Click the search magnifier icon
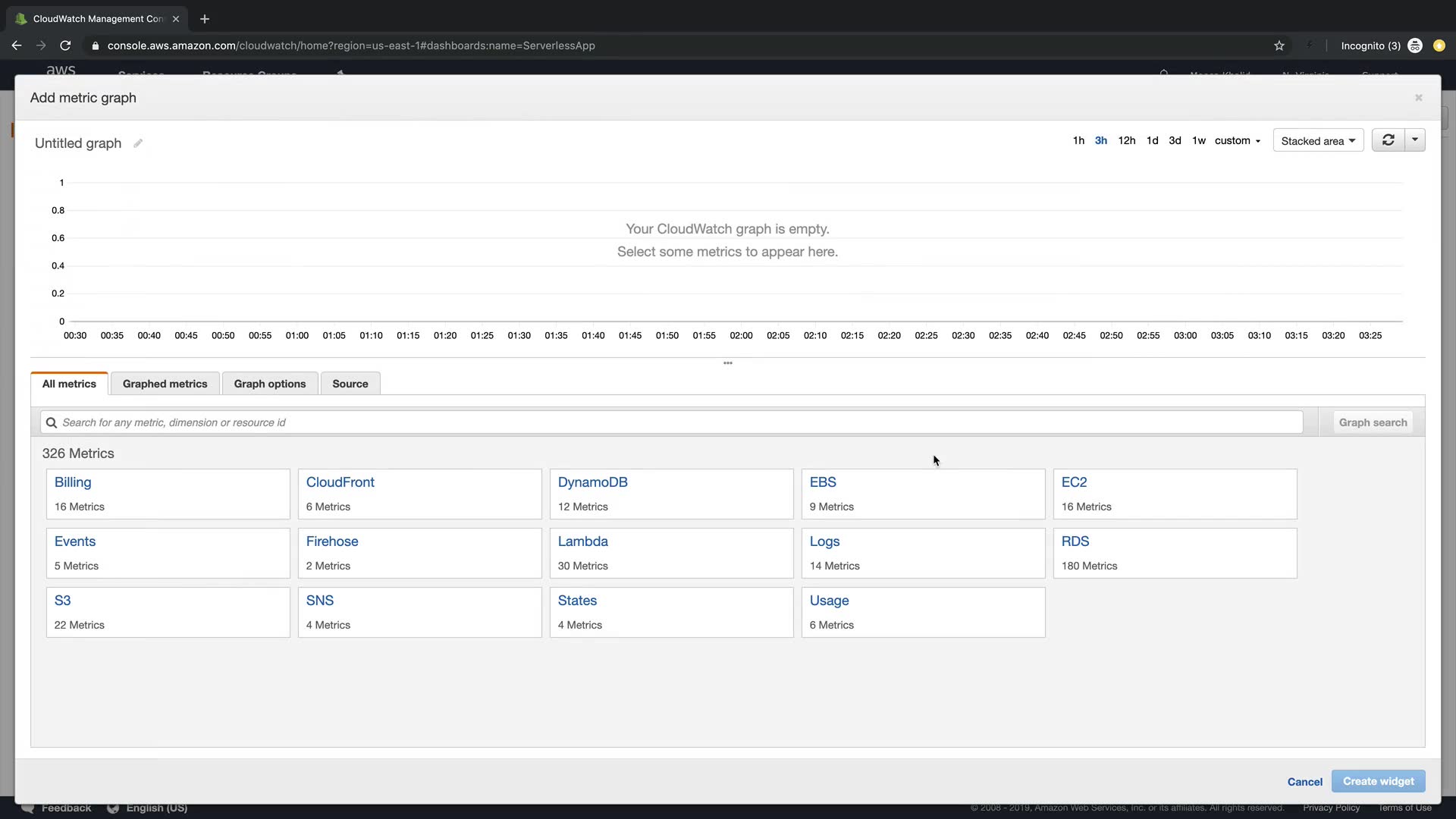The image size is (1456, 819). click(x=52, y=423)
